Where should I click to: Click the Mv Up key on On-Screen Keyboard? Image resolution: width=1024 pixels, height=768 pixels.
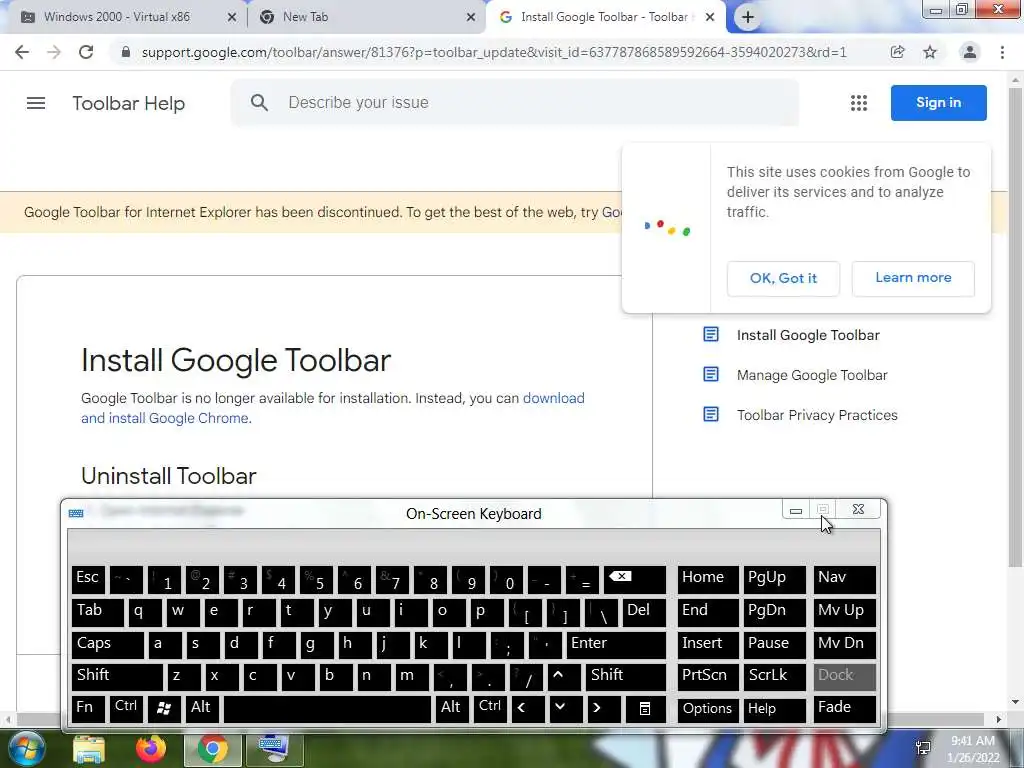pos(844,613)
